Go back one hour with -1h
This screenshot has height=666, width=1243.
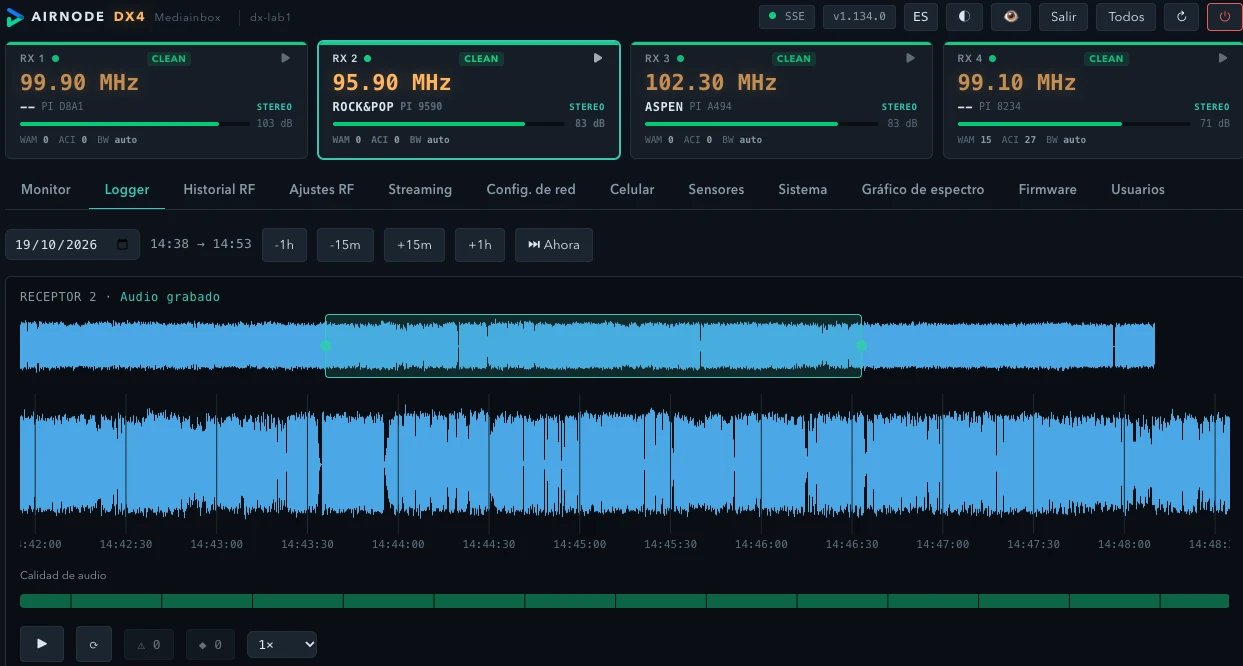285,245
